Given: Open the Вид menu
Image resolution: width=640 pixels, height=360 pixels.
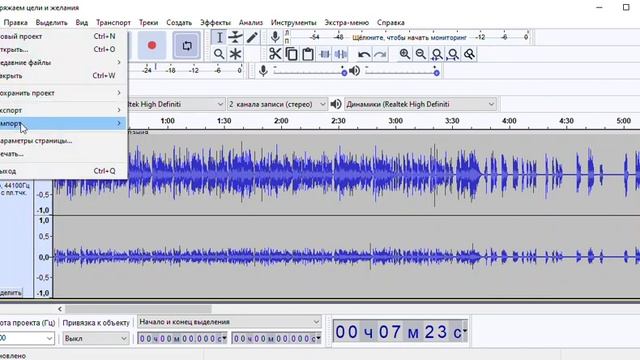Looking at the screenshot, I should [x=82, y=22].
